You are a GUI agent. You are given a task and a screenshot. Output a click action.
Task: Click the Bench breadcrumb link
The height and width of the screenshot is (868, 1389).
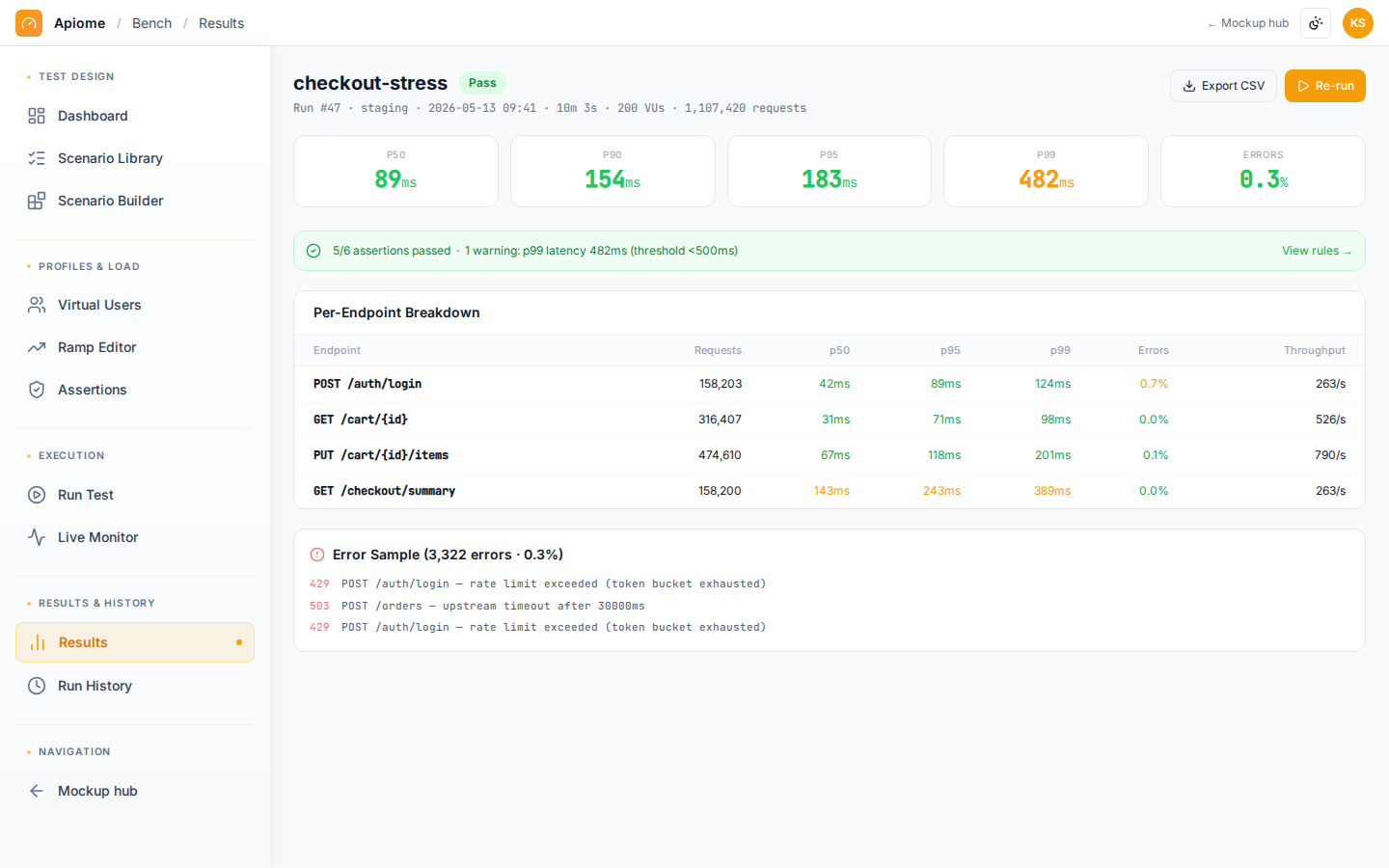point(151,23)
